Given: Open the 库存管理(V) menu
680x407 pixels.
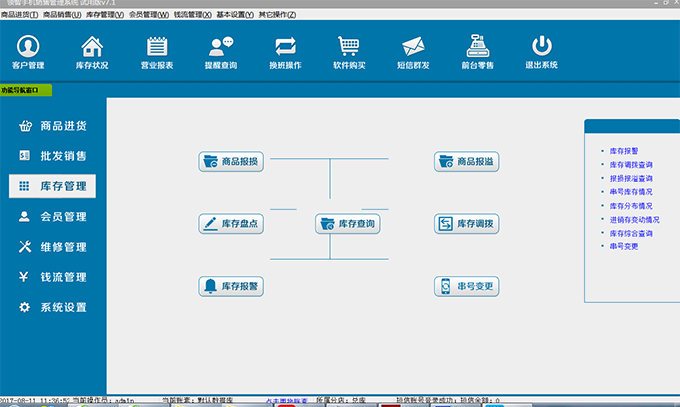Looking at the screenshot, I should coord(105,15).
